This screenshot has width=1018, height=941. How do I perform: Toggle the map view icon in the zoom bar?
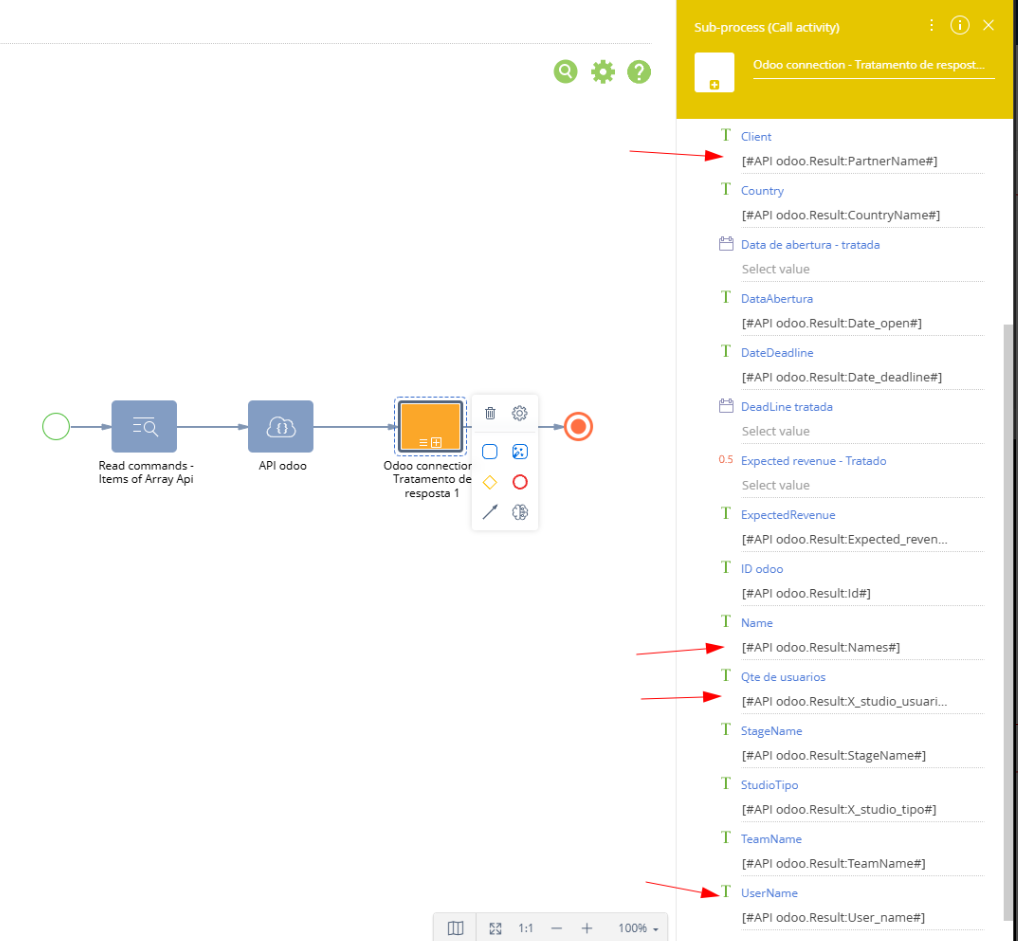tap(456, 928)
